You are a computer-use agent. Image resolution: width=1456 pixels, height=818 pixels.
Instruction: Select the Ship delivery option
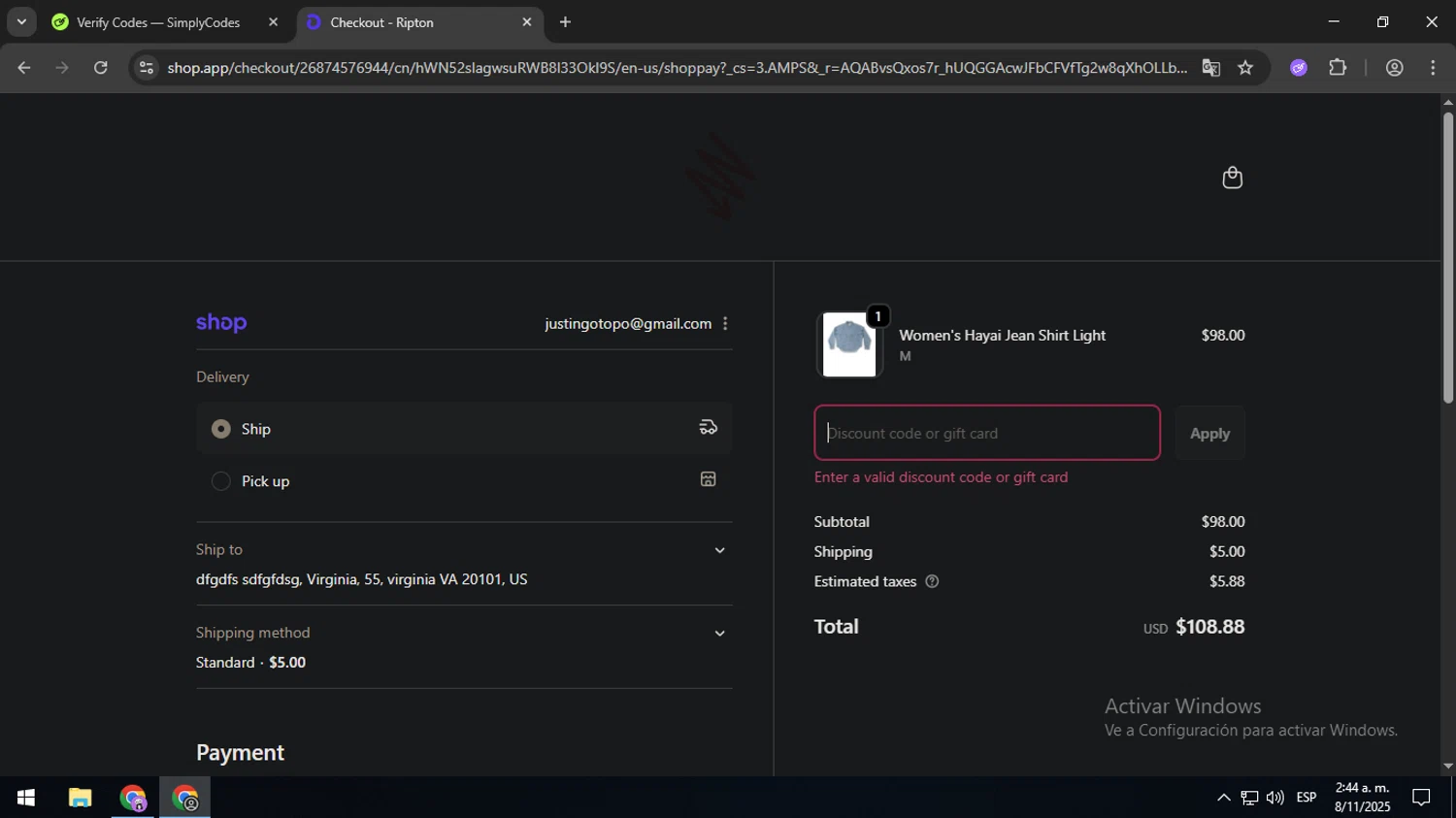pyautogui.click(x=464, y=428)
